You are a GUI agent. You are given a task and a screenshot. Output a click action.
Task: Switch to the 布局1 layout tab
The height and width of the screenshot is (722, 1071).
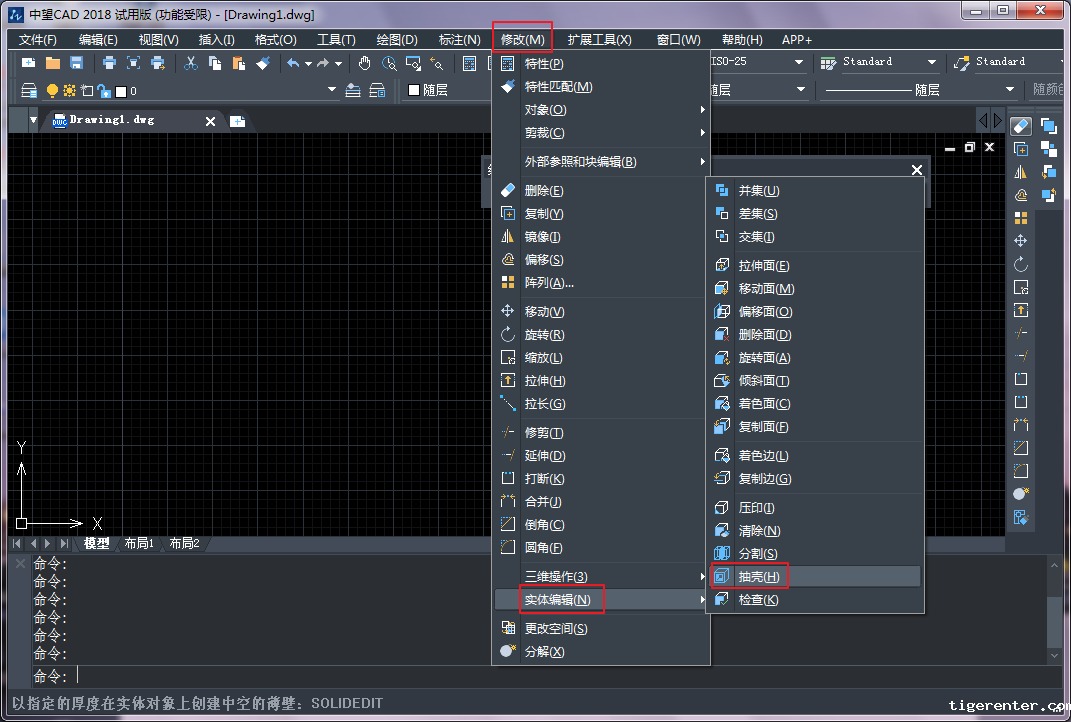click(138, 544)
